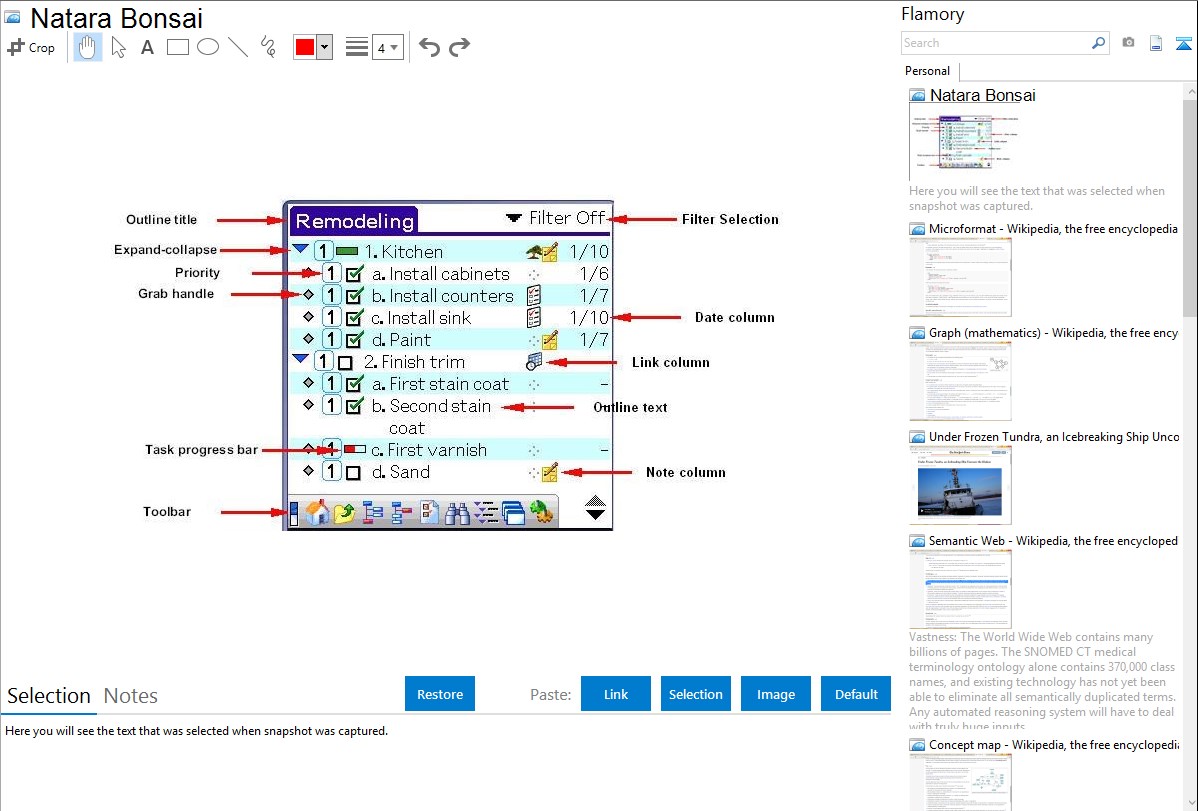Open the Microformat - Wikipedia snapshot title
The image size is (1198, 811).
[x=1053, y=229]
